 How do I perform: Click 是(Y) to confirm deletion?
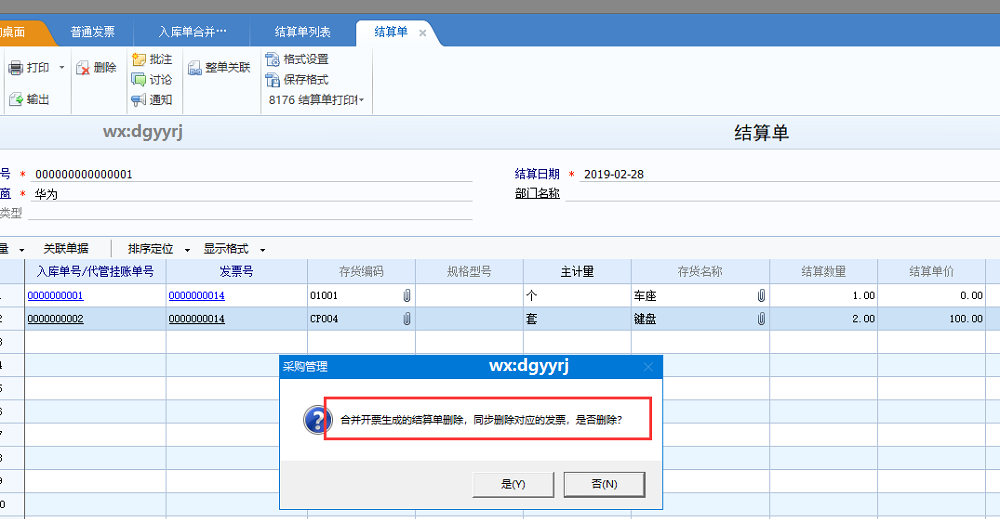pos(513,485)
